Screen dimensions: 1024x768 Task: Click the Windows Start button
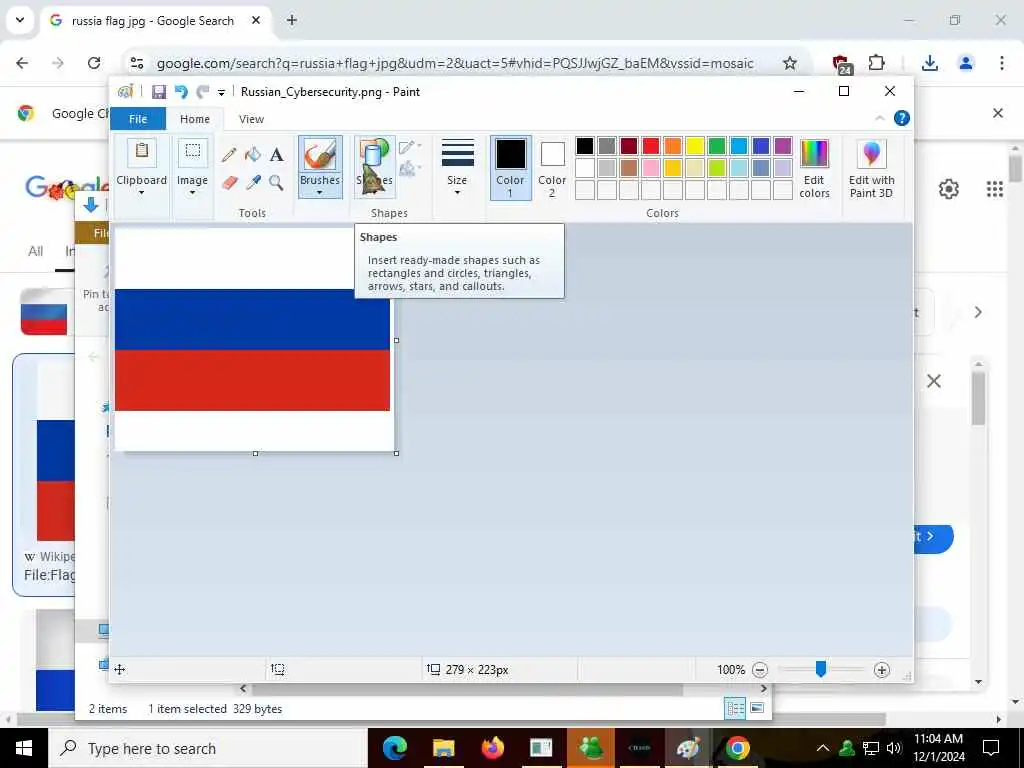(x=24, y=748)
